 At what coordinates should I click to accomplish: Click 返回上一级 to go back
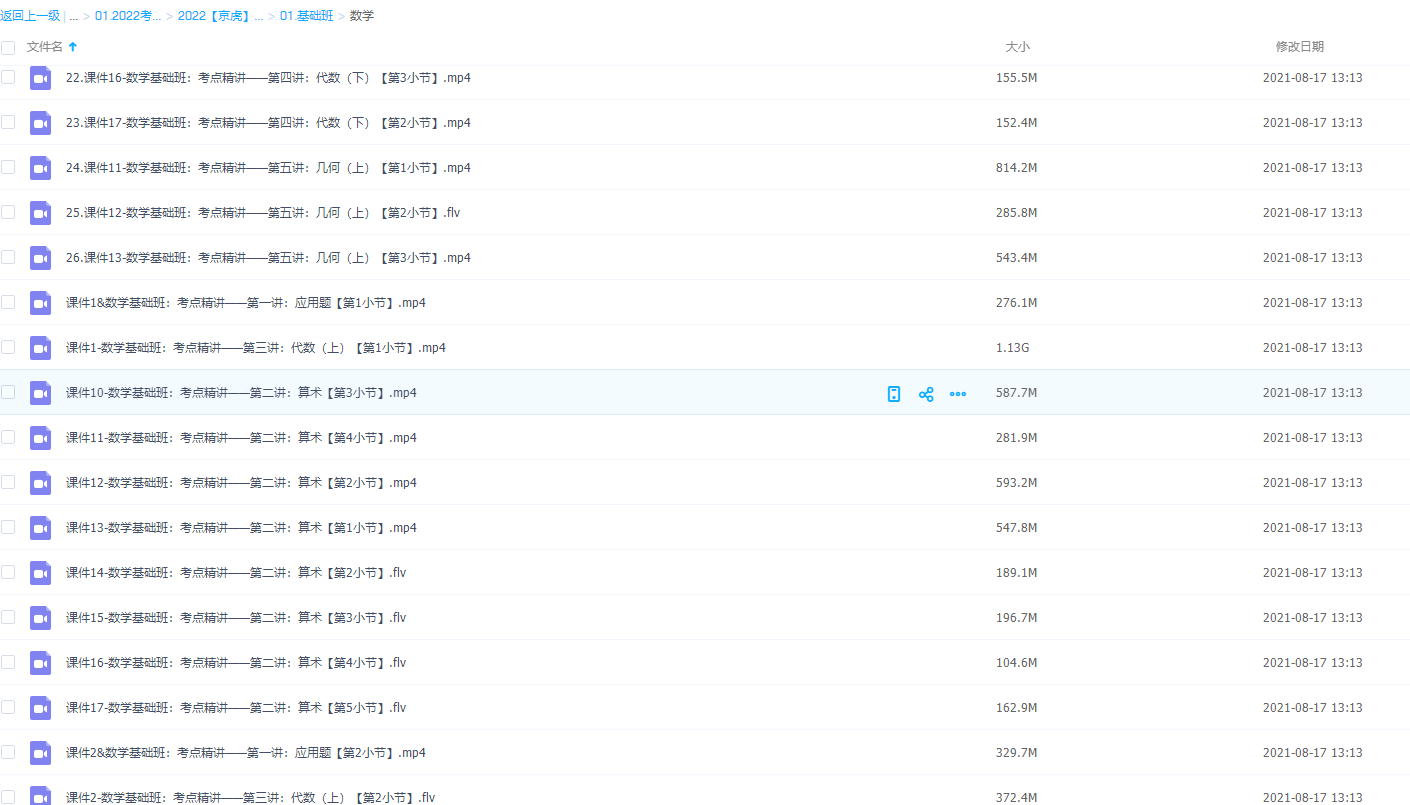pyautogui.click(x=30, y=16)
